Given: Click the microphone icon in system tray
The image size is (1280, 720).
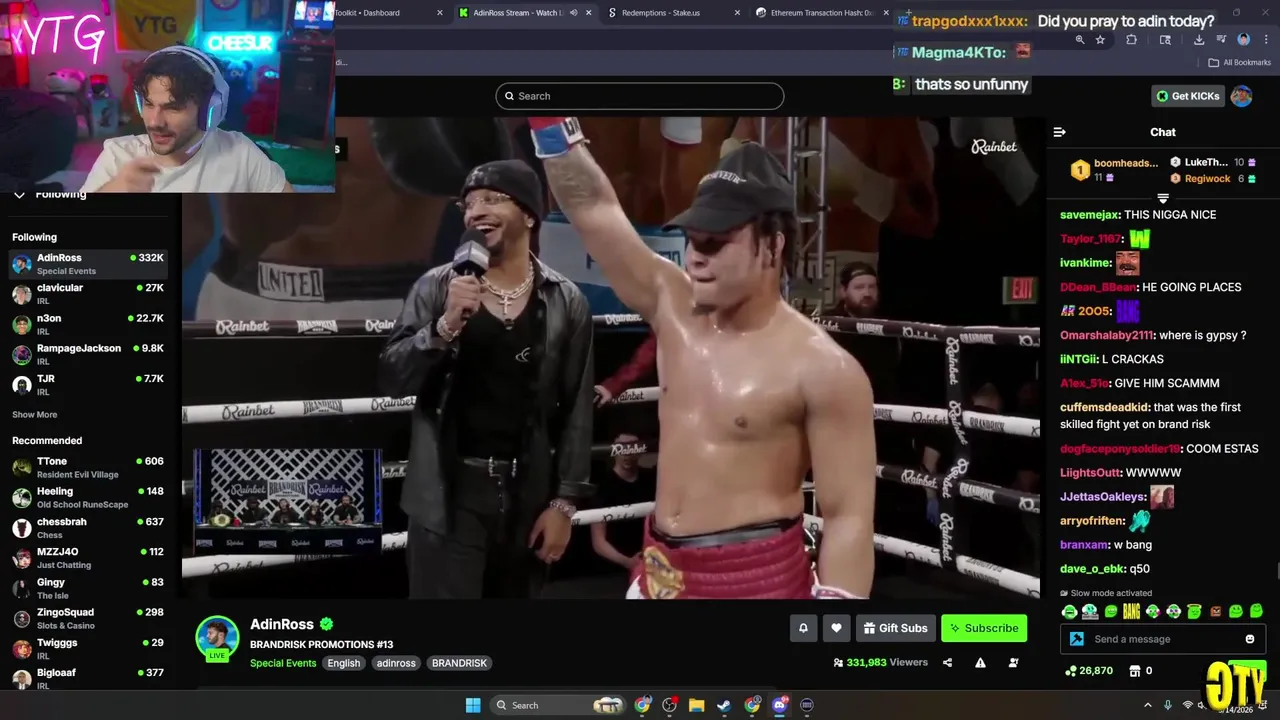Looking at the screenshot, I should point(1167,705).
